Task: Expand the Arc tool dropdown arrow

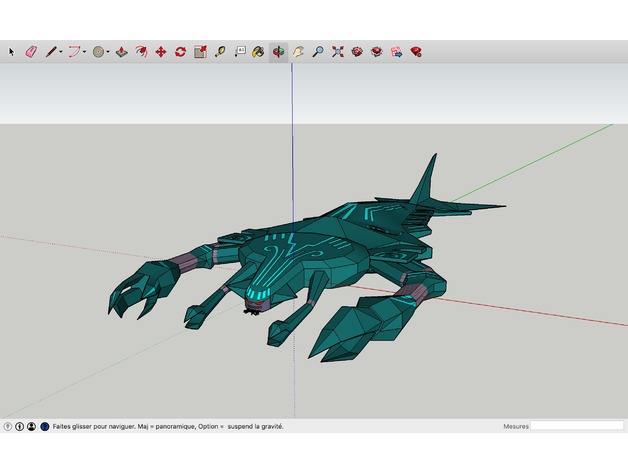Action: pyautogui.click(x=85, y=51)
